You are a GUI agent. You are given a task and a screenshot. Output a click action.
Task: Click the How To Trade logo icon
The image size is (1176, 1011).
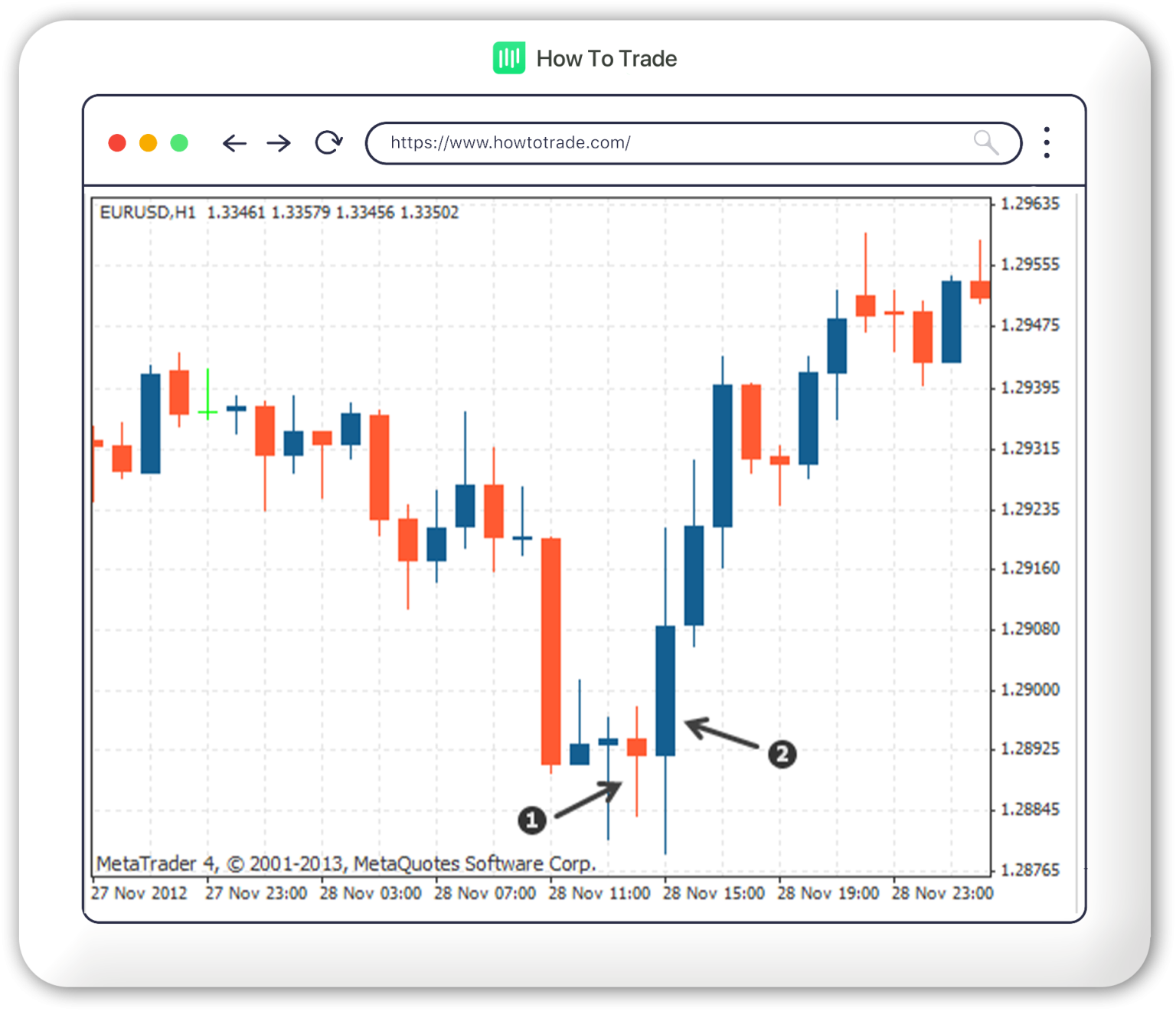click(x=508, y=57)
